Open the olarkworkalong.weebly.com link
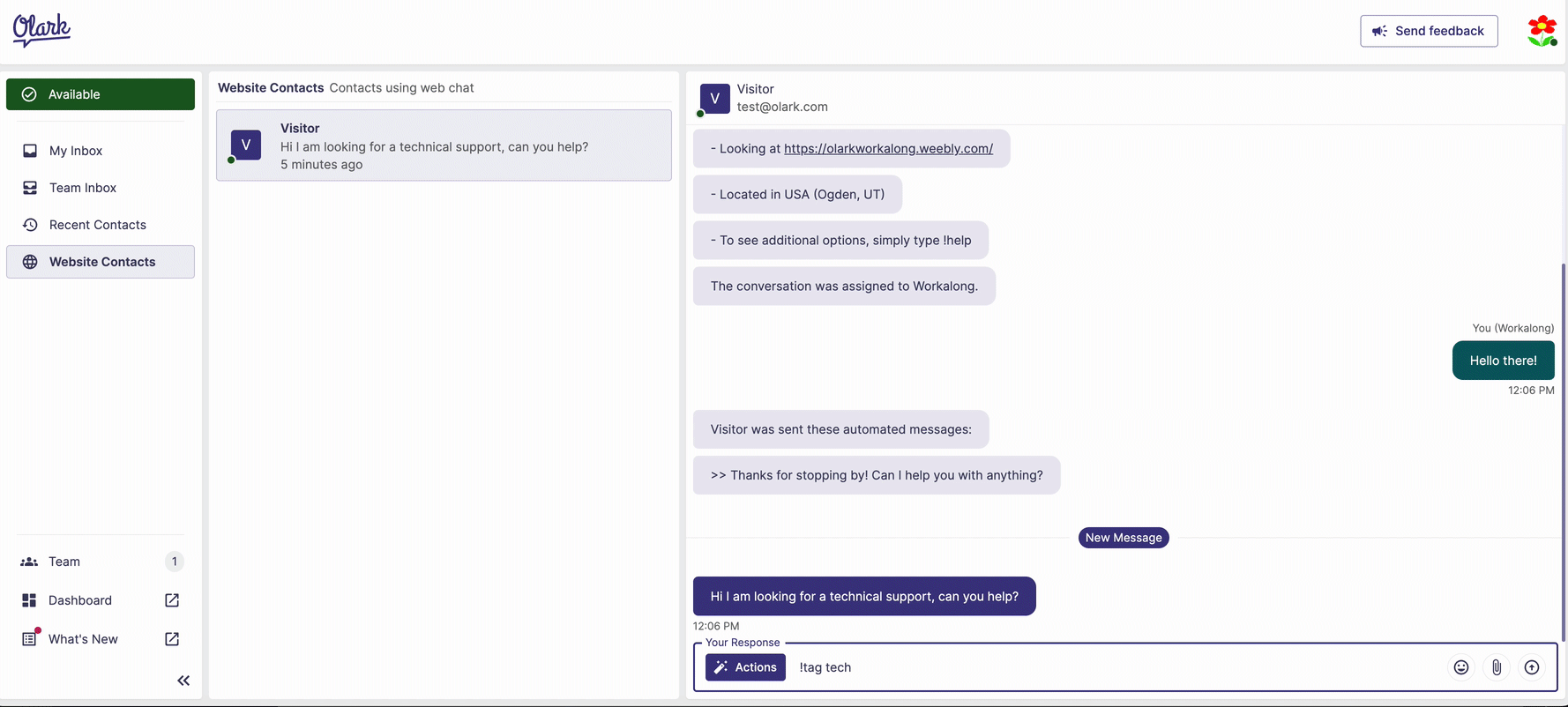The image size is (1568, 707). coord(888,148)
